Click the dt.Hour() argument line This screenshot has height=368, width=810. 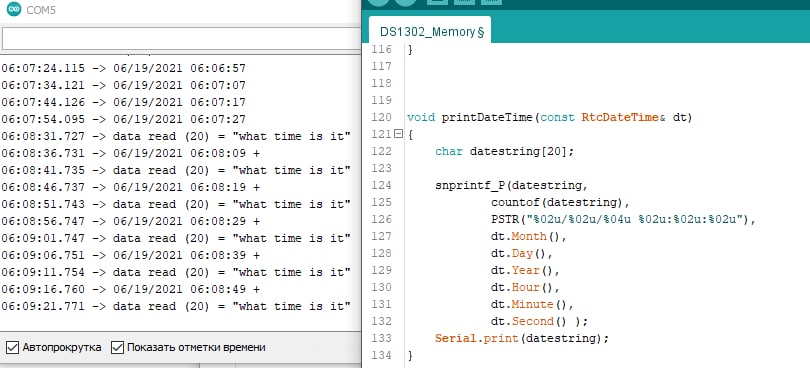click(525, 287)
